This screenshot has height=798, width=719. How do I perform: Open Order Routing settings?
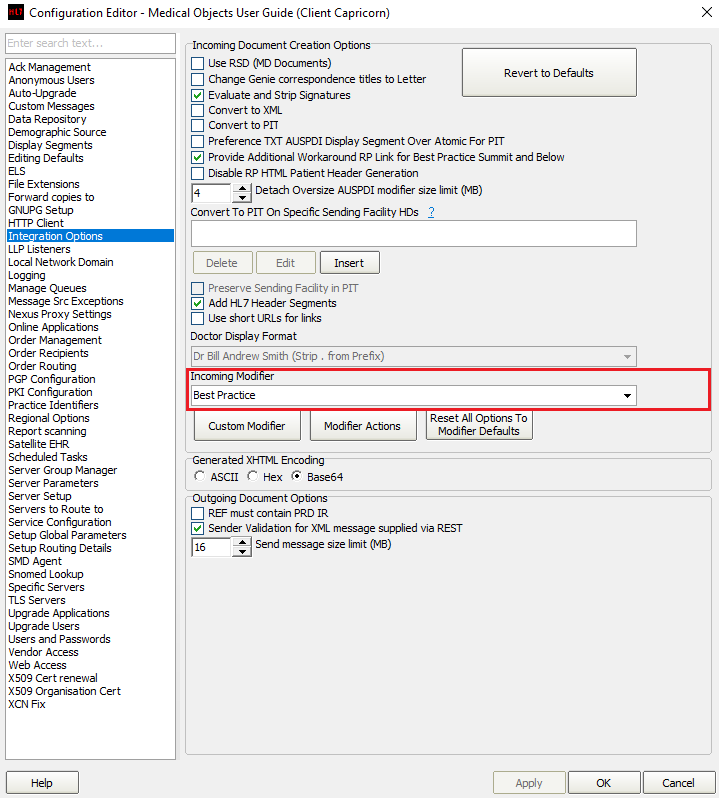coord(42,366)
